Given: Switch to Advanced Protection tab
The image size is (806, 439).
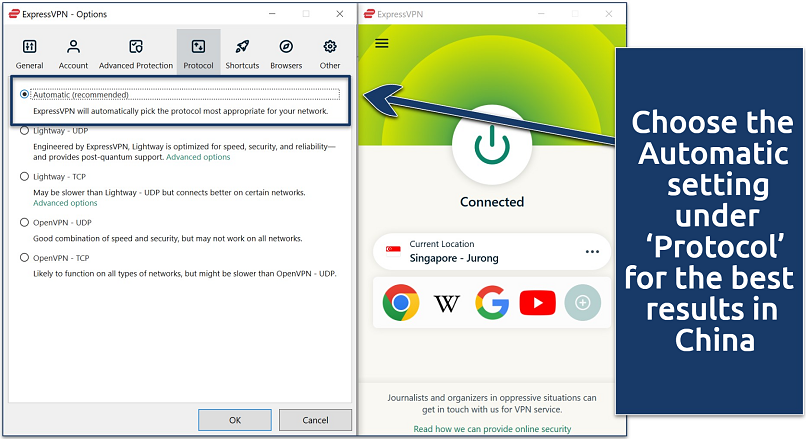Looking at the screenshot, I should (136, 53).
